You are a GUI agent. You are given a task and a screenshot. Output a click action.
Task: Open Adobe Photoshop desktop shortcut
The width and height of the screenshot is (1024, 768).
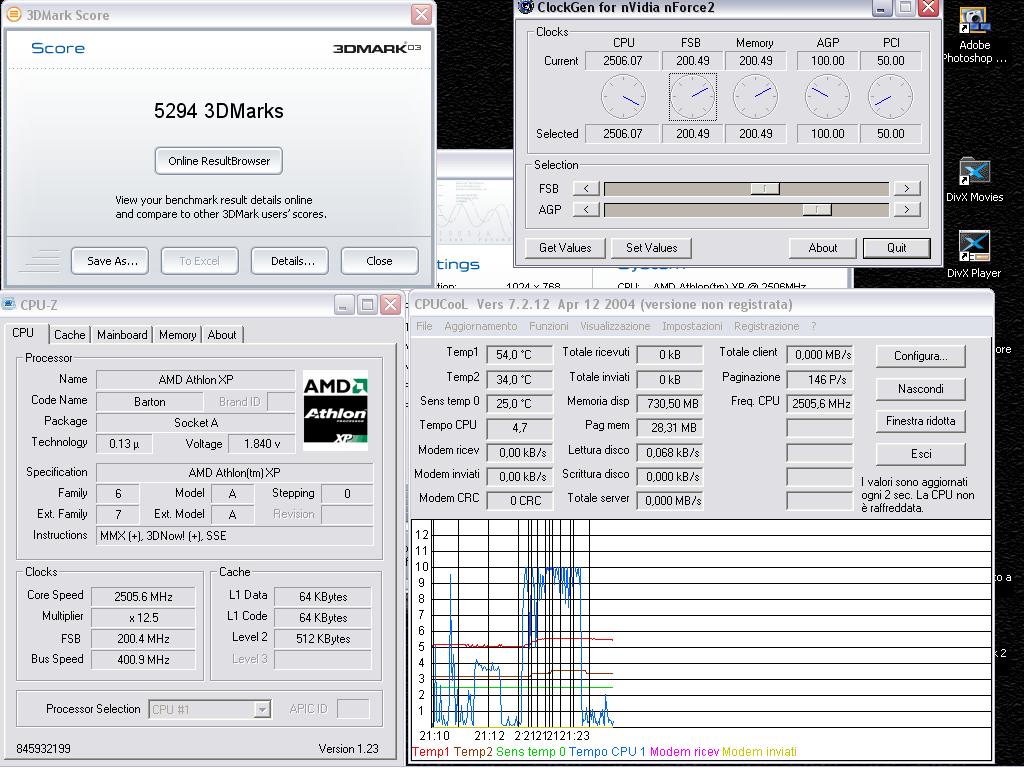(974, 36)
